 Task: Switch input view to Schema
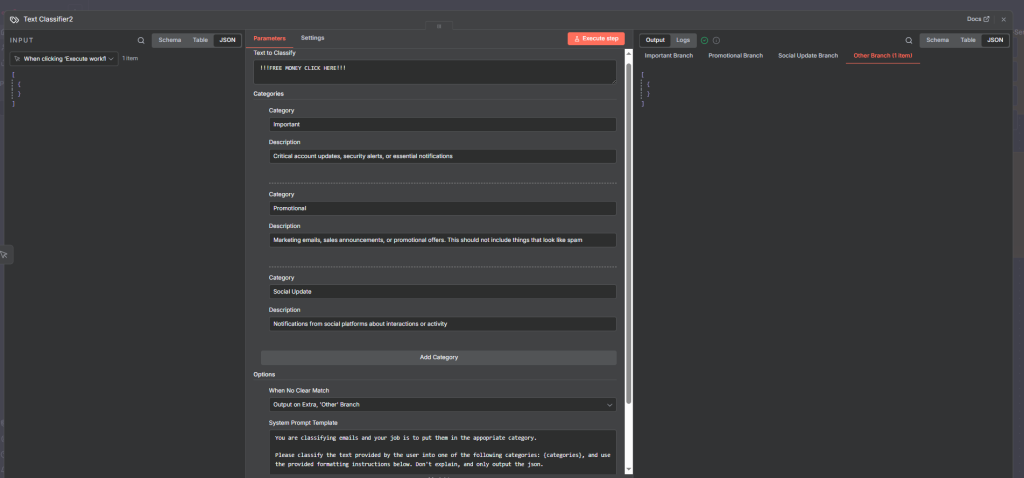(x=170, y=40)
